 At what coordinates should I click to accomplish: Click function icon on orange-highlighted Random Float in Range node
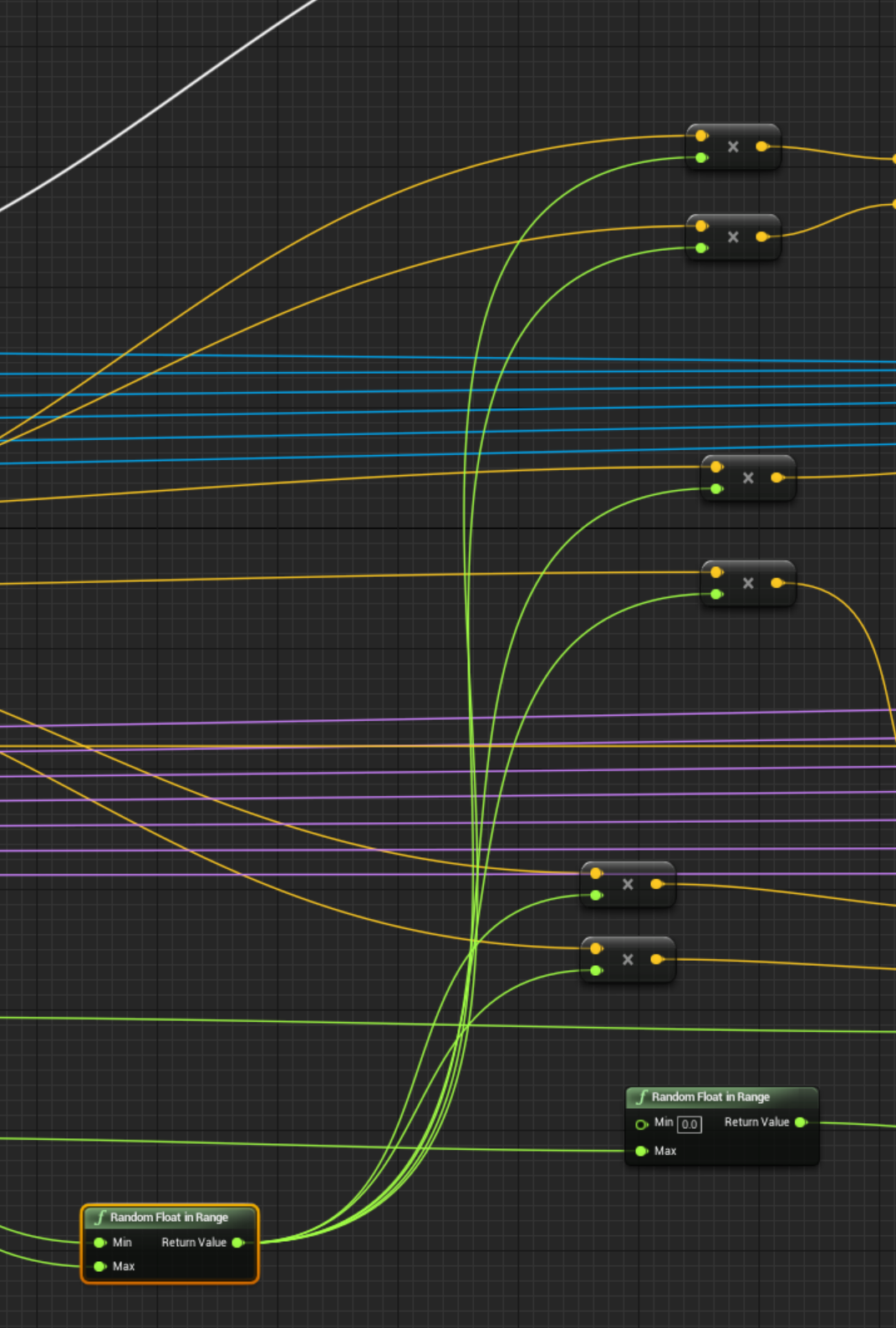[x=100, y=1217]
